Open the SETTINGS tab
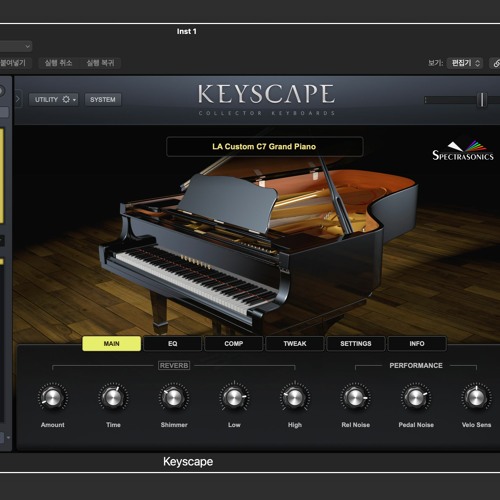Viewport: 500px width, 500px height. (x=356, y=343)
